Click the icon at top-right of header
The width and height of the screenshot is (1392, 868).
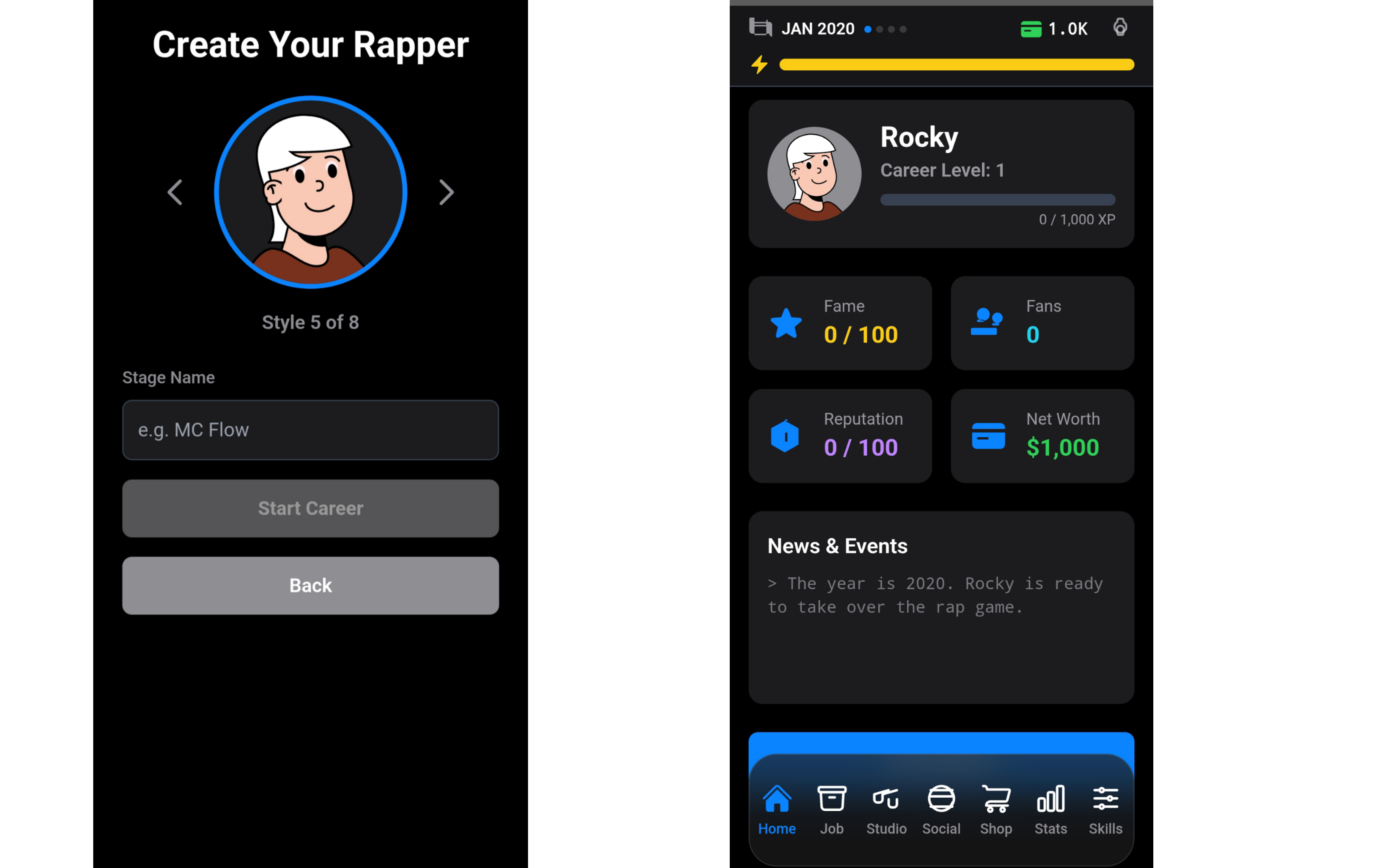point(1119,27)
